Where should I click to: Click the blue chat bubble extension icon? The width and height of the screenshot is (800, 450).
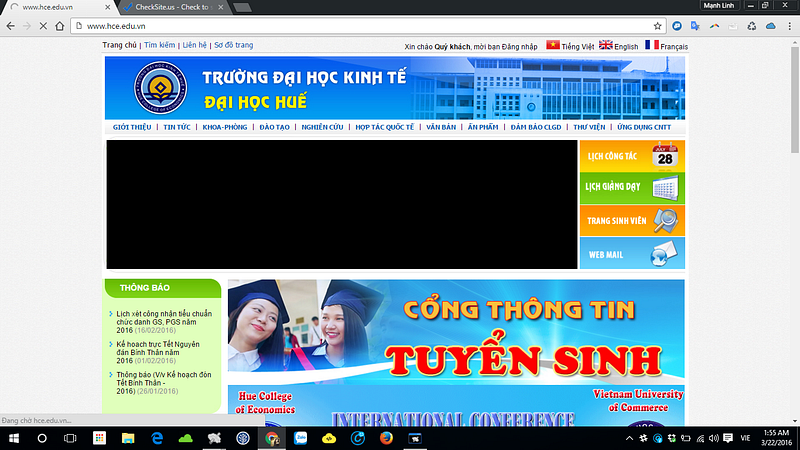(677, 26)
